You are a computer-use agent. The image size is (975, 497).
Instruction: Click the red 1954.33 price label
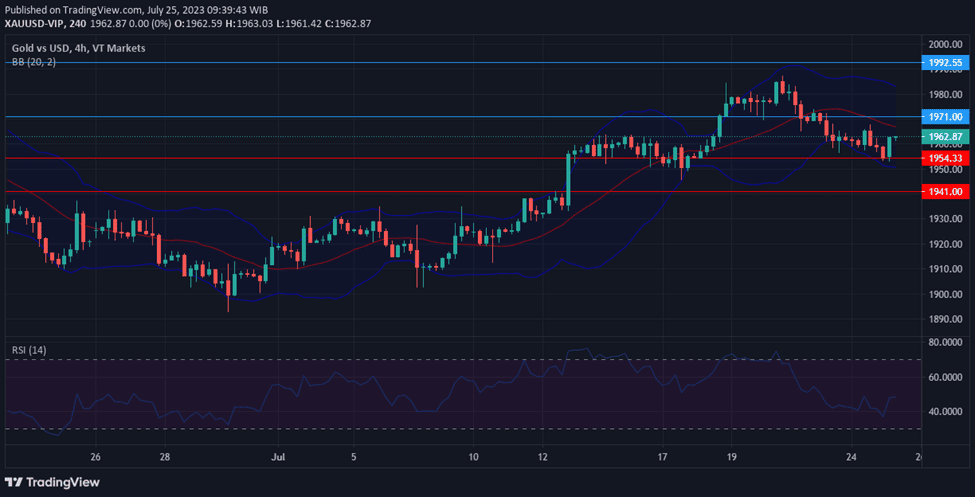click(943, 158)
